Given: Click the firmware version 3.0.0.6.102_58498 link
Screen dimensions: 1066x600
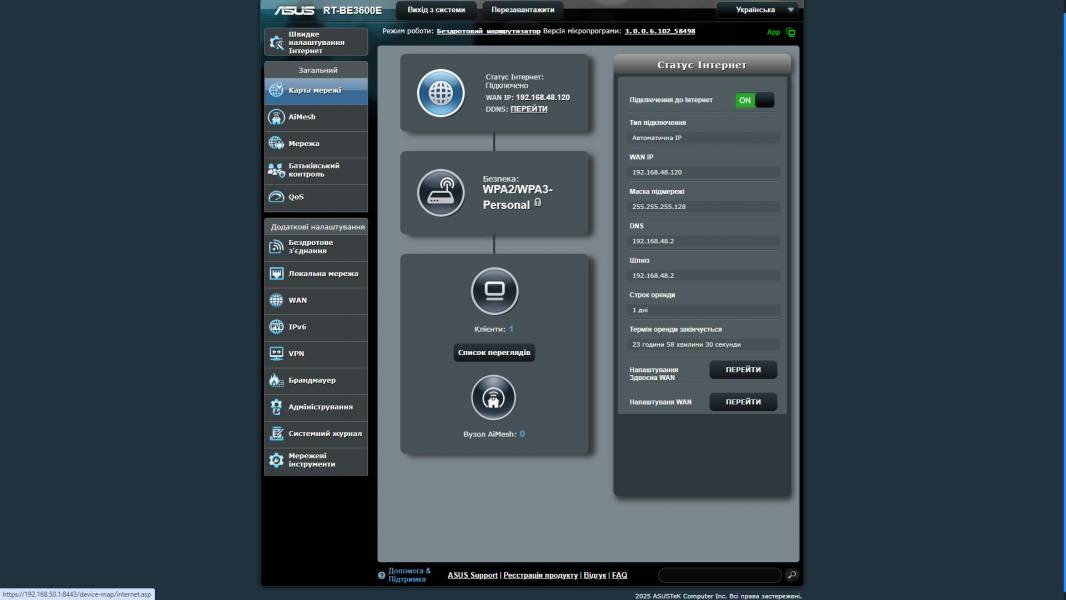Looking at the screenshot, I should click(659, 31).
